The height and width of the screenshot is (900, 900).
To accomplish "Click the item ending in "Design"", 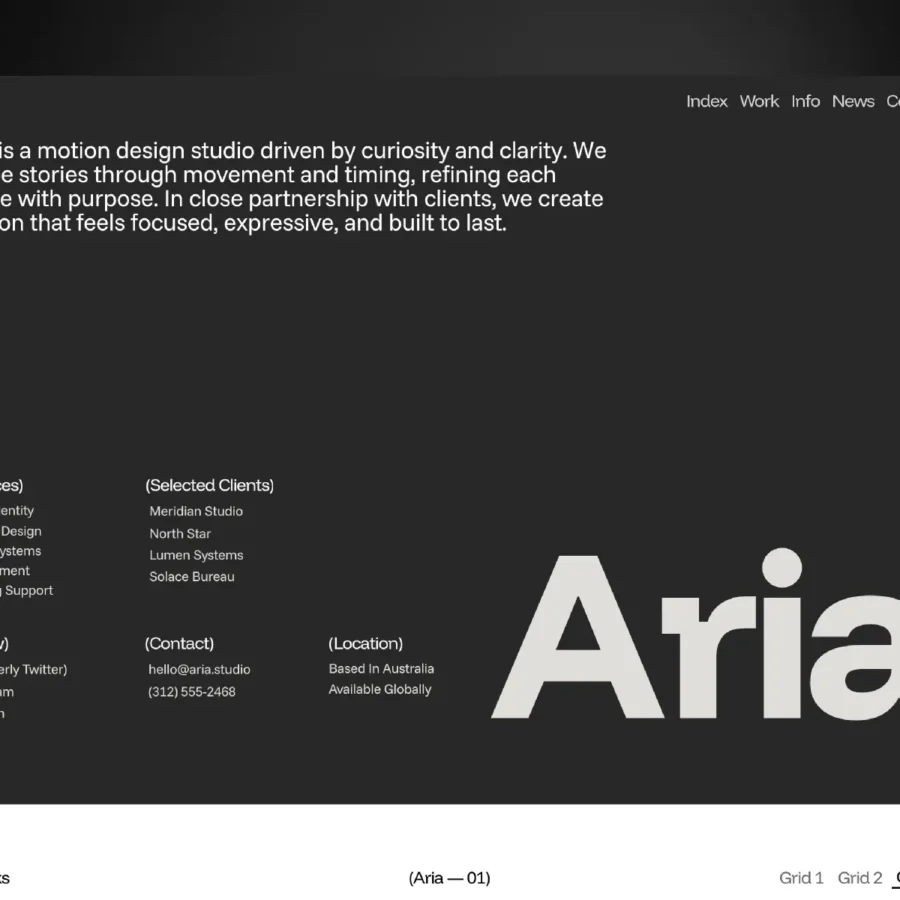I will [21, 531].
